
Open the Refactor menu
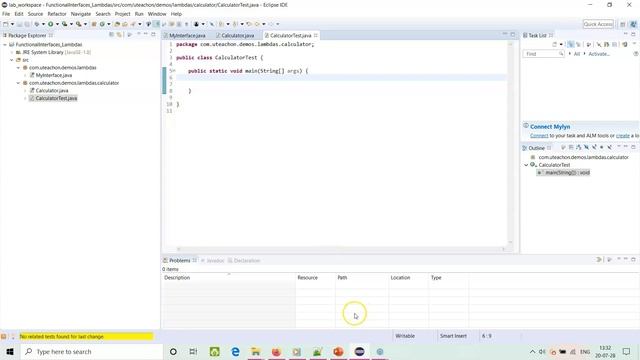pyautogui.click(x=57, y=14)
